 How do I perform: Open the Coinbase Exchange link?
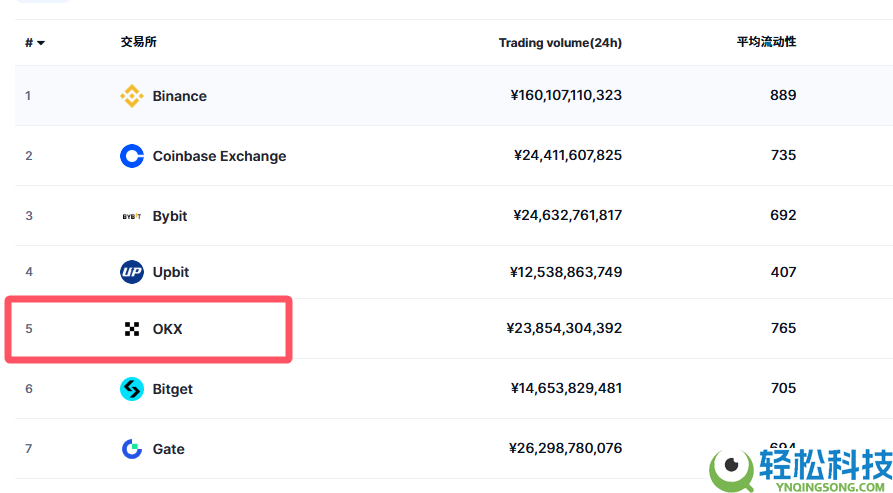click(x=219, y=156)
